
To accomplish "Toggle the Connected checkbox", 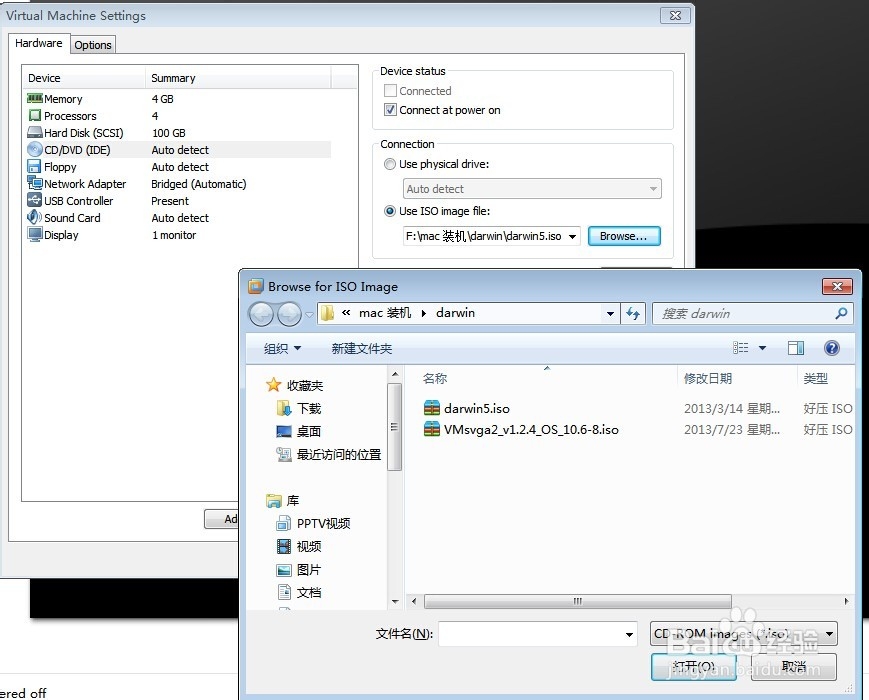I will pyautogui.click(x=390, y=90).
